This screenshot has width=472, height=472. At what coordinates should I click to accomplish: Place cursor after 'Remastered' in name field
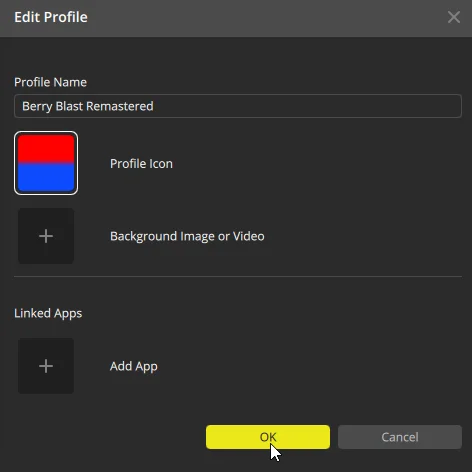[155, 106]
